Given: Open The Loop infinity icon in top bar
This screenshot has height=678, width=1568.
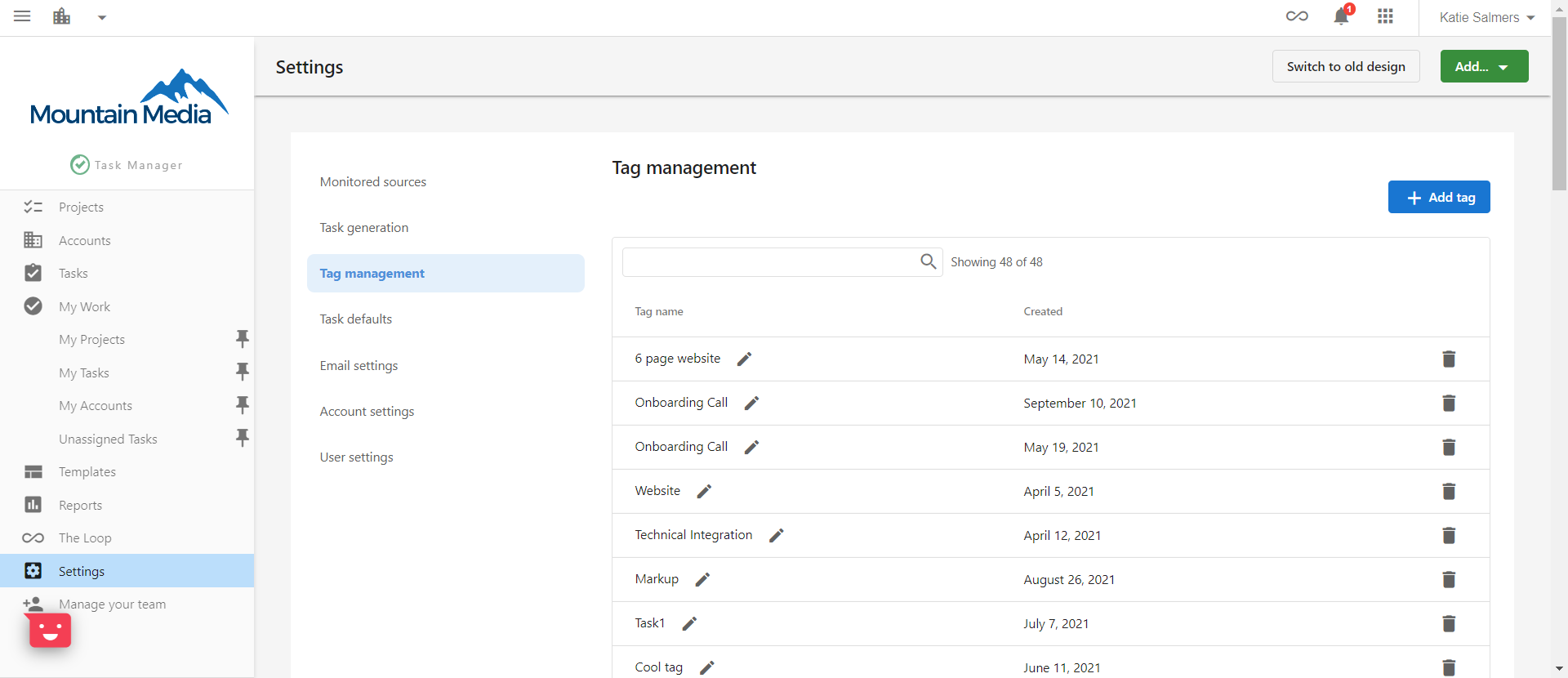Looking at the screenshot, I should [x=1297, y=16].
